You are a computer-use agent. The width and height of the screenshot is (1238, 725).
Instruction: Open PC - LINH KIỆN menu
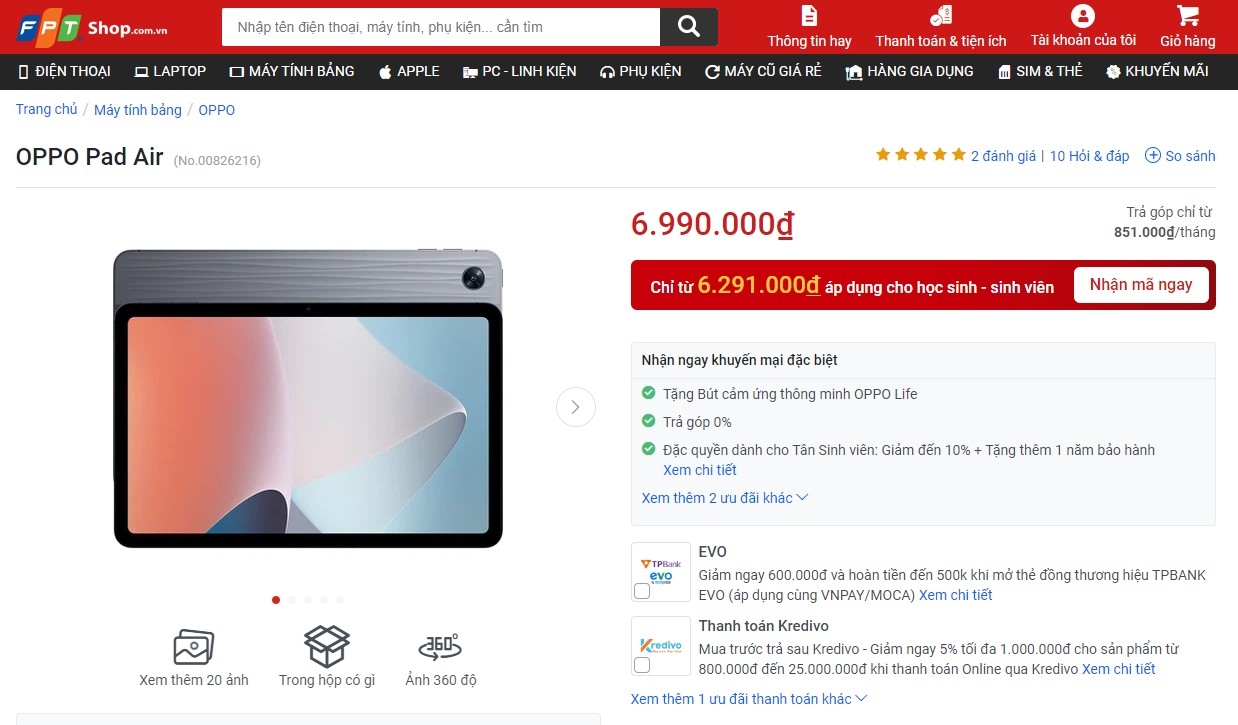click(x=520, y=71)
